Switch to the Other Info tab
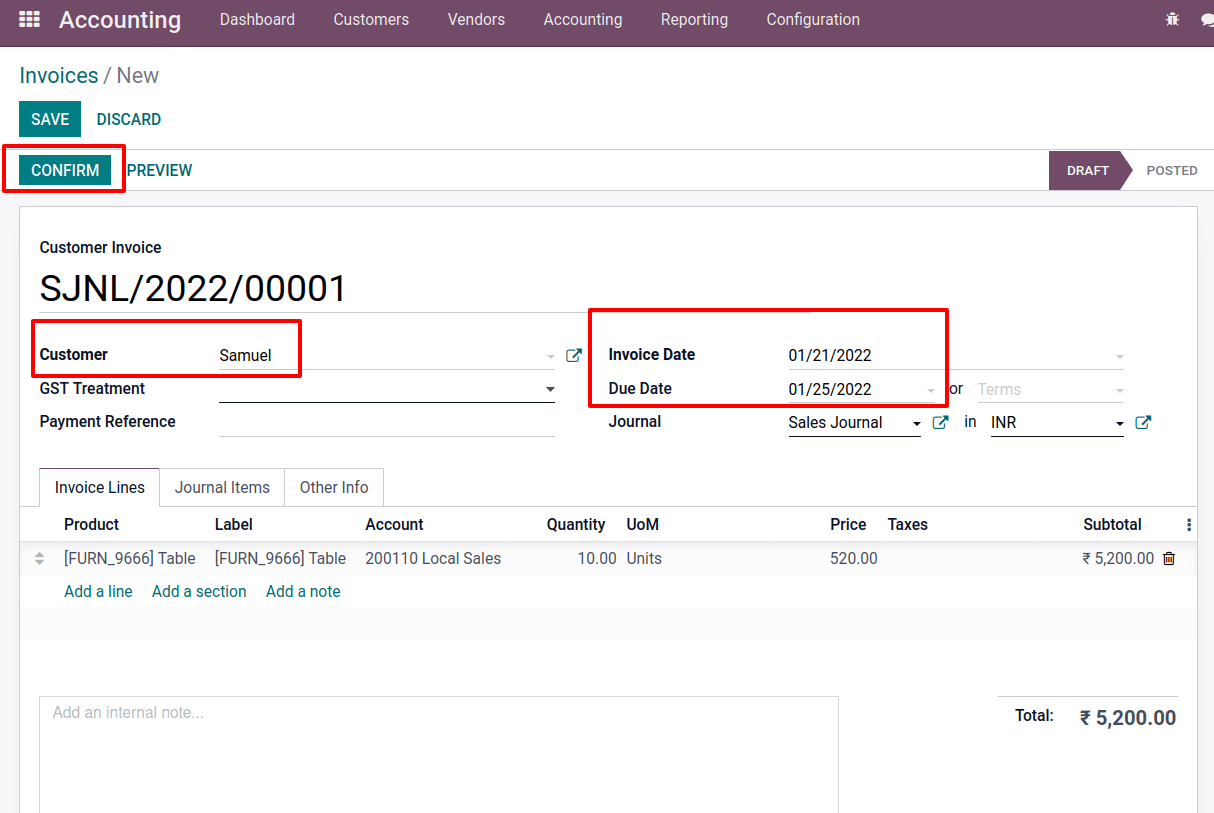Image resolution: width=1214 pixels, height=813 pixels. pos(334,488)
